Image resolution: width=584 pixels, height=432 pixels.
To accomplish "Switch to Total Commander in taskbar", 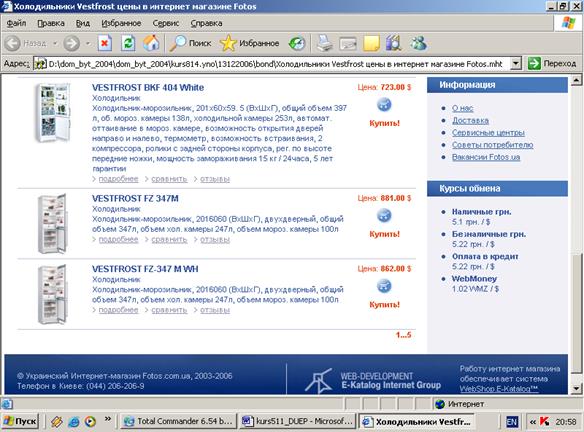I will (x=178, y=421).
